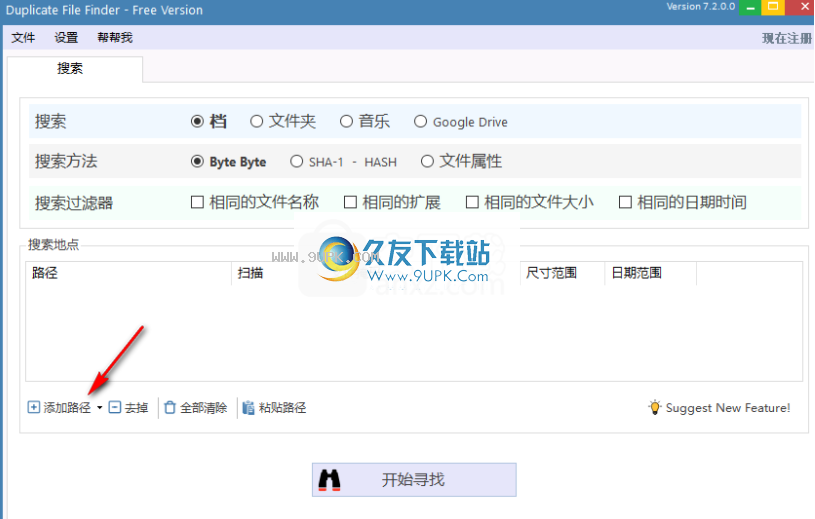
Task: Click the 添加路径 plus icon
Action: pos(33,407)
